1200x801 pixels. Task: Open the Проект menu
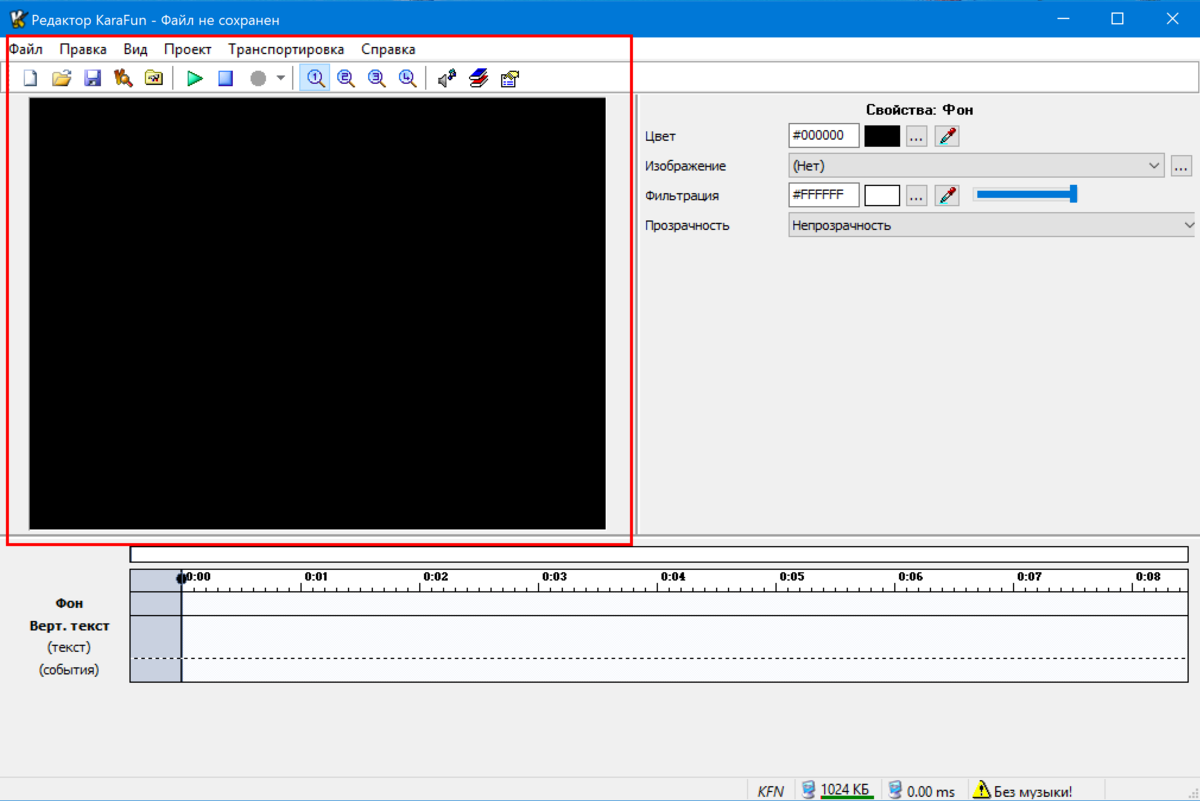(188, 49)
